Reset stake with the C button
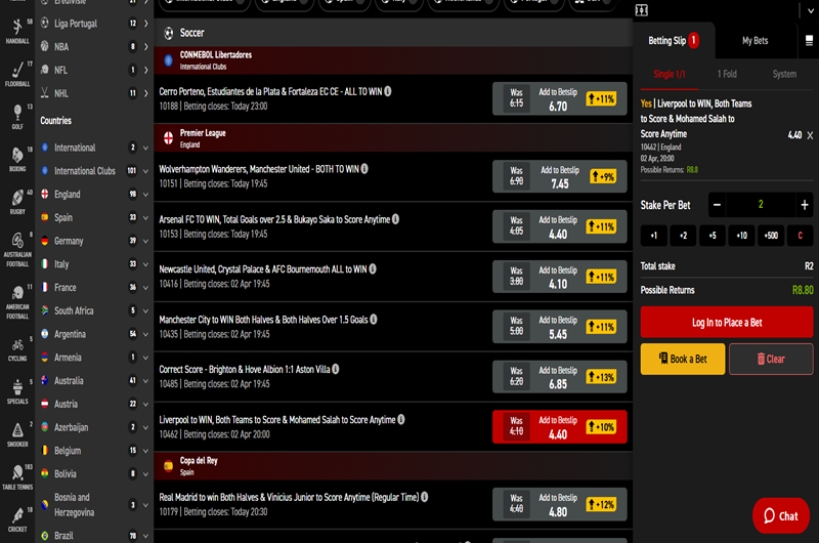819x543 pixels. coord(800,235)
